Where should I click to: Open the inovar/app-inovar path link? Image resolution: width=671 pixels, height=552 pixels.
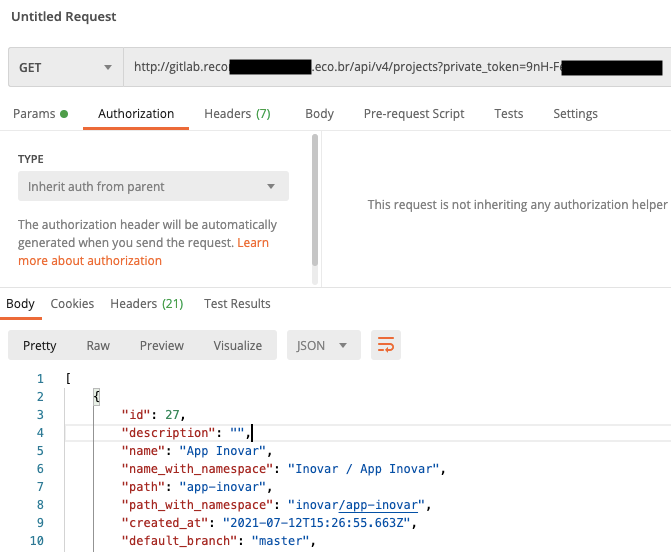pyautogui.click(x=356, y=505)
